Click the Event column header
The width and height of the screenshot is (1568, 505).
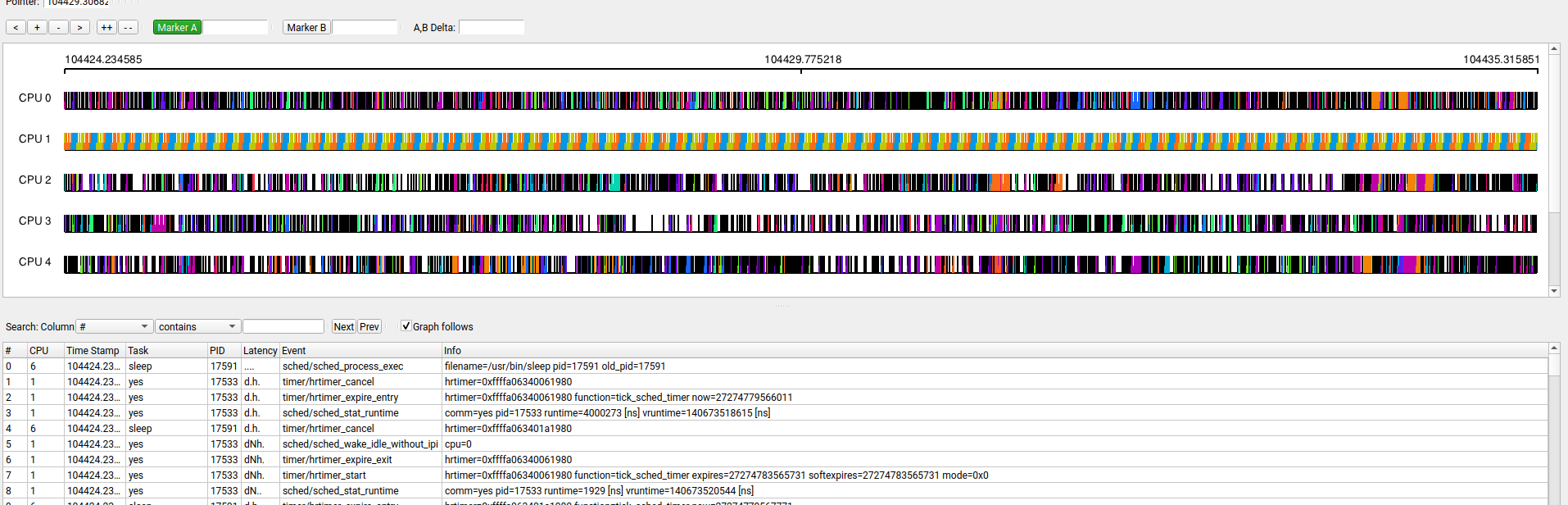(294, 350)
